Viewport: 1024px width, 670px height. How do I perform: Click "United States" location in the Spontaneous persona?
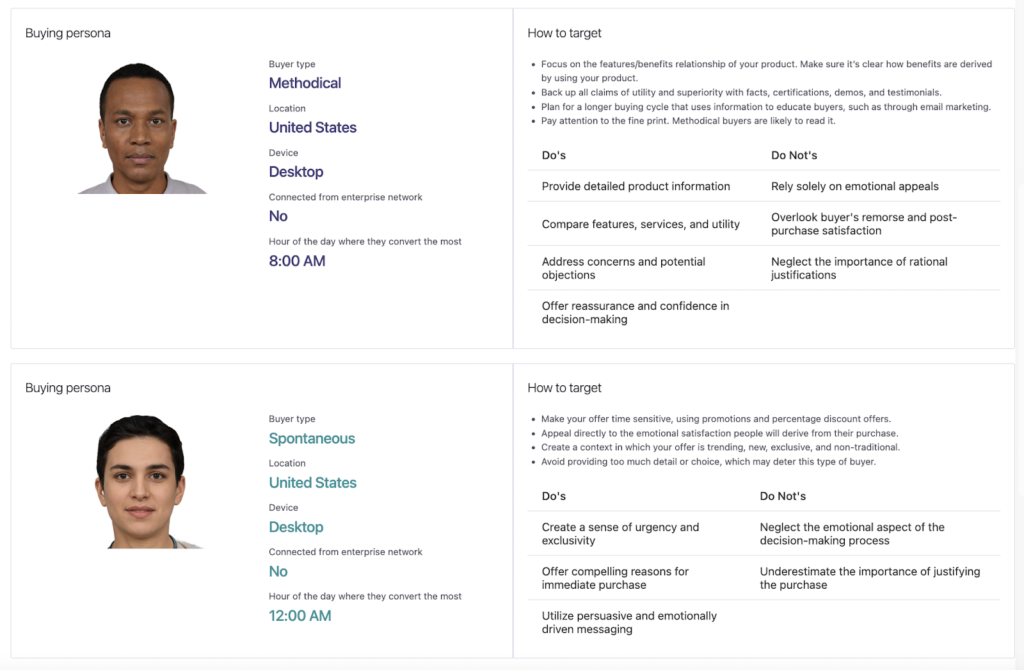[x=312, y=482]
